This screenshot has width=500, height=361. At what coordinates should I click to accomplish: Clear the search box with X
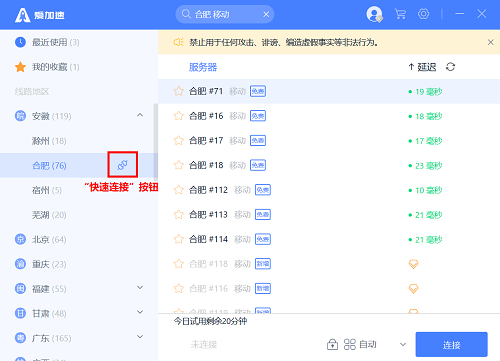[x=266, y=14]
